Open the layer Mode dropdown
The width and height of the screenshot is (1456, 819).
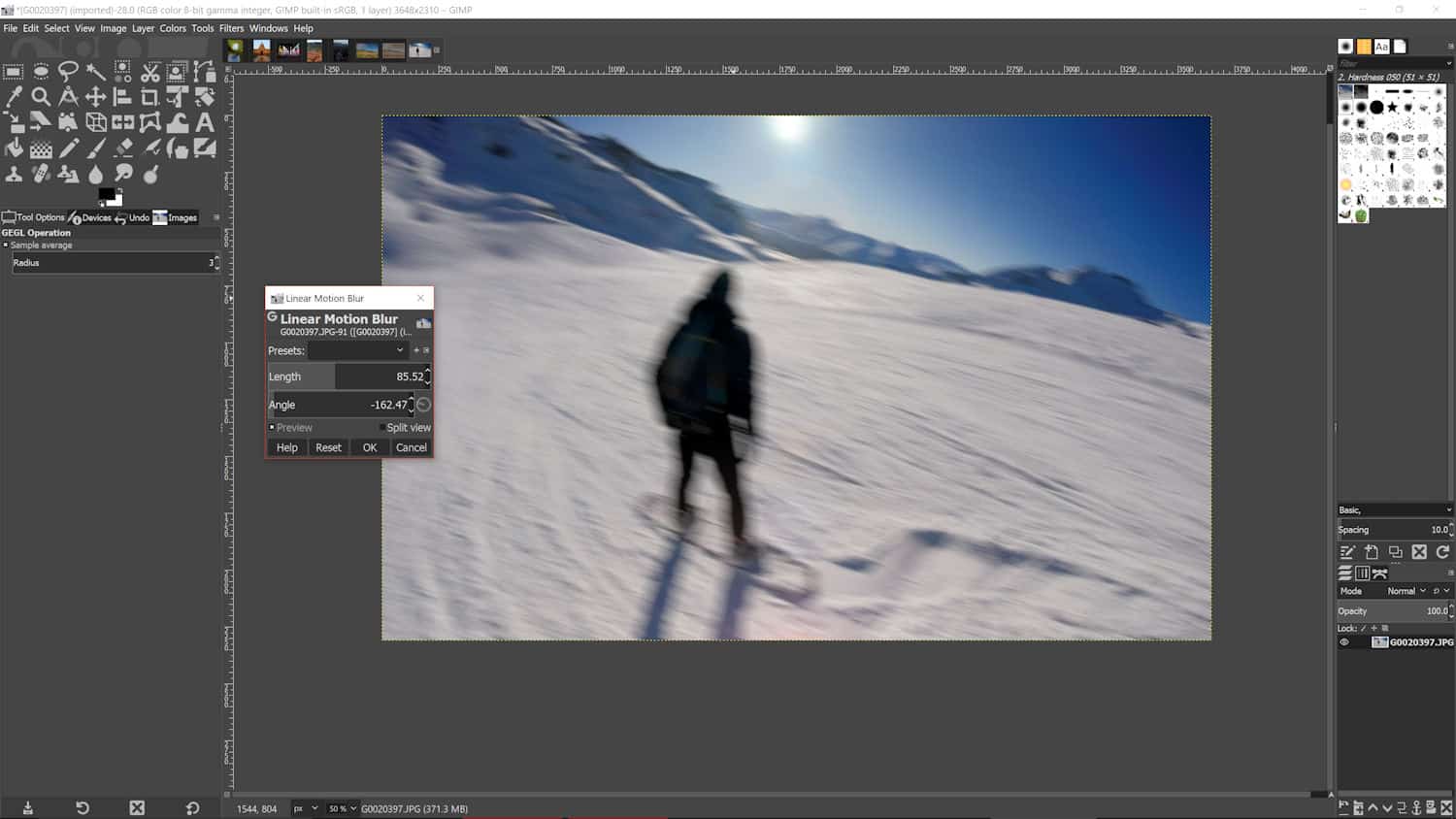[1406, 591]
